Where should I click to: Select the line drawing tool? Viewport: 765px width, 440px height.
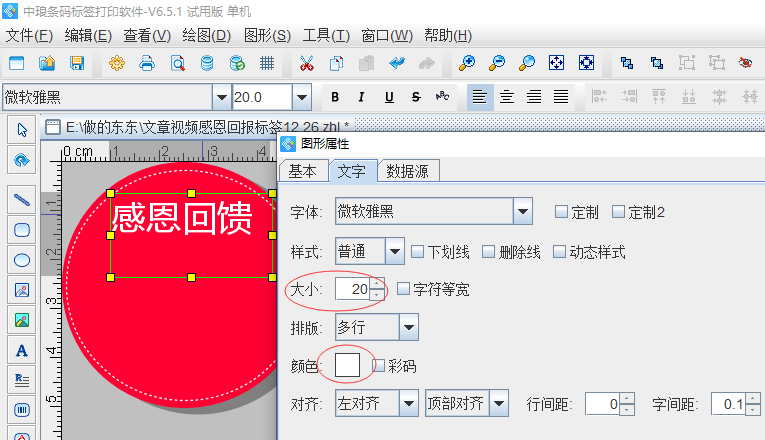[x=22, y=200]
